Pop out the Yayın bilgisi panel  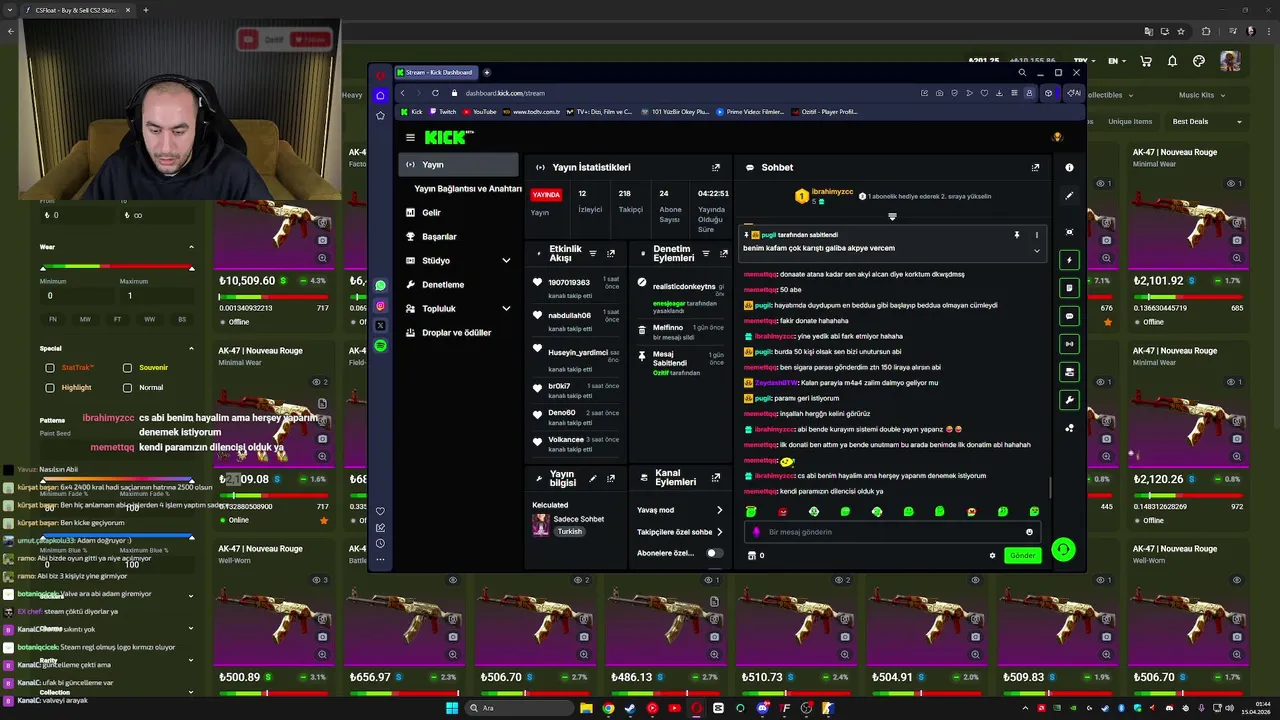coord(611,479)
